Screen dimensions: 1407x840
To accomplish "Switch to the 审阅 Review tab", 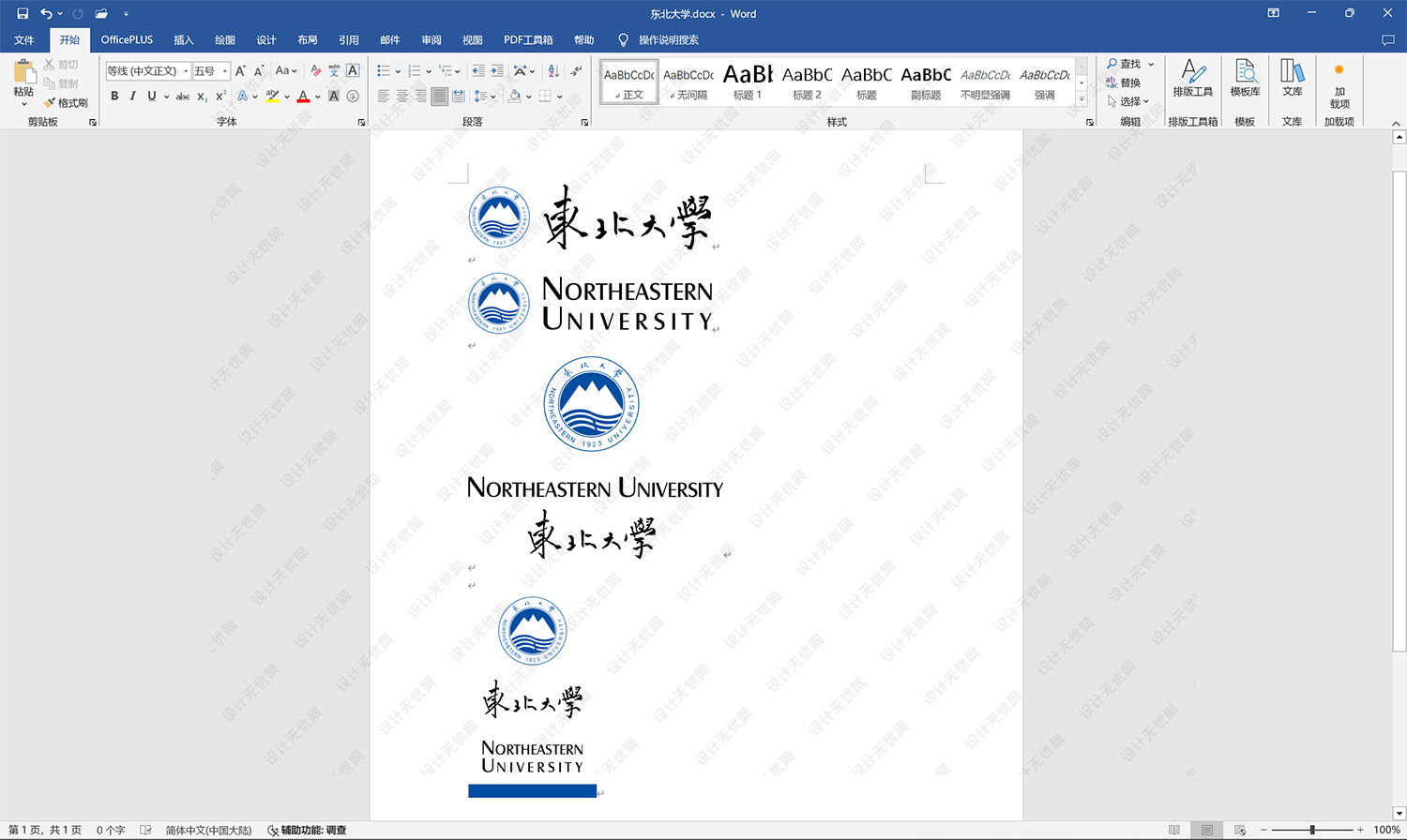I will coord(431,40).
